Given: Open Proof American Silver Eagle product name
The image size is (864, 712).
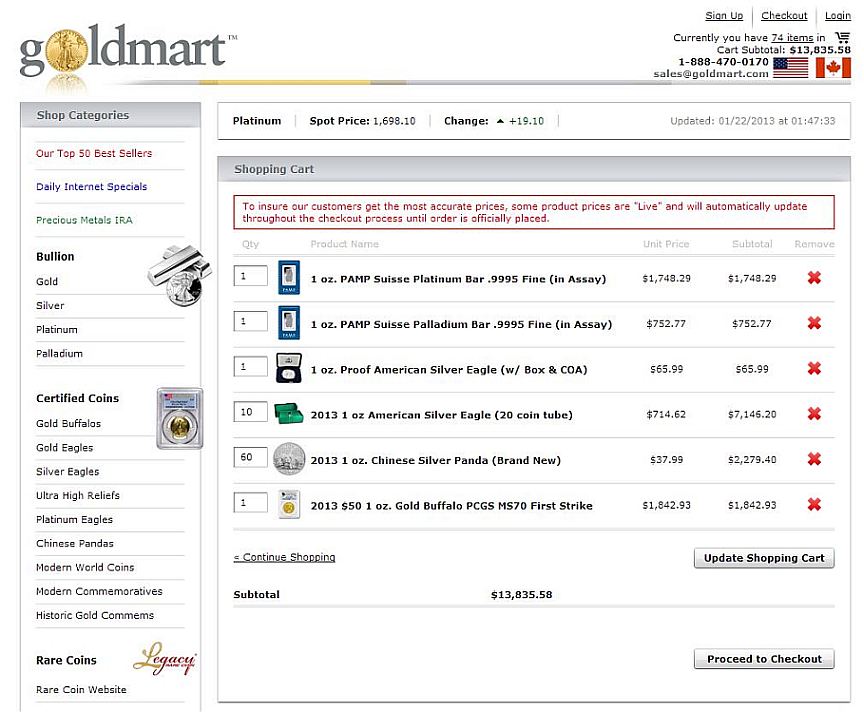Looking at the screenshot, I should tap(449, 369).
